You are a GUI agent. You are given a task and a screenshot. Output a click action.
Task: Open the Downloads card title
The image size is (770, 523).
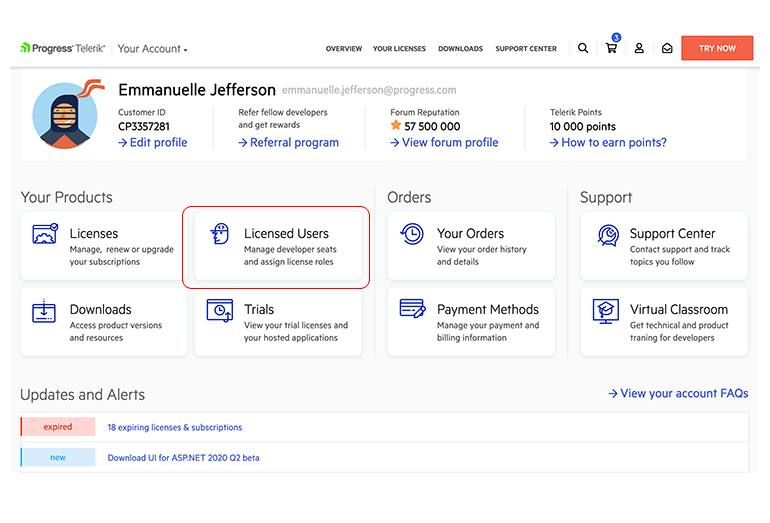101,309
